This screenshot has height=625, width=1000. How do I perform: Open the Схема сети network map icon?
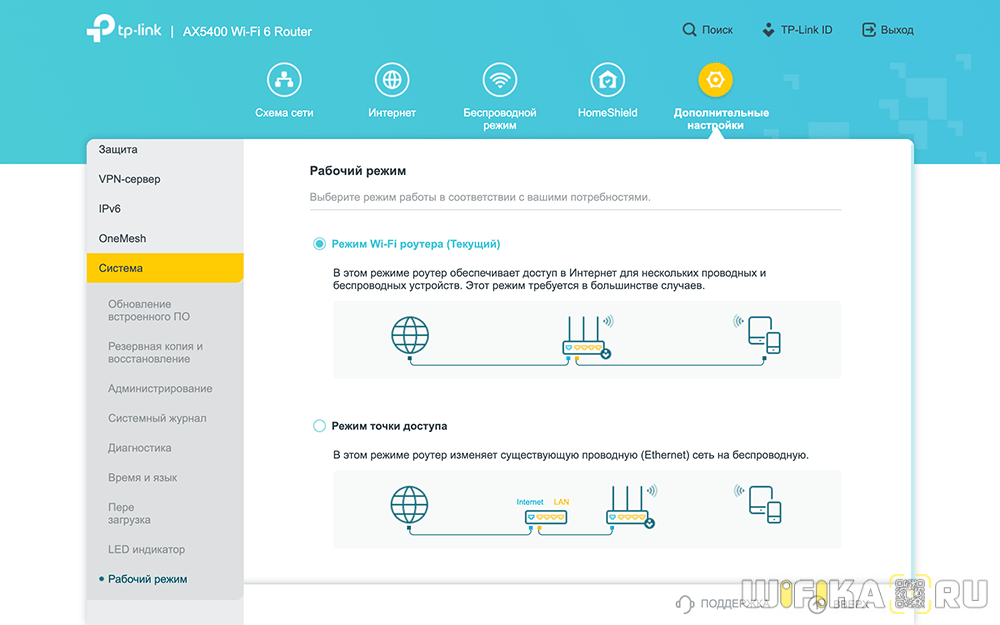point(284,80)
